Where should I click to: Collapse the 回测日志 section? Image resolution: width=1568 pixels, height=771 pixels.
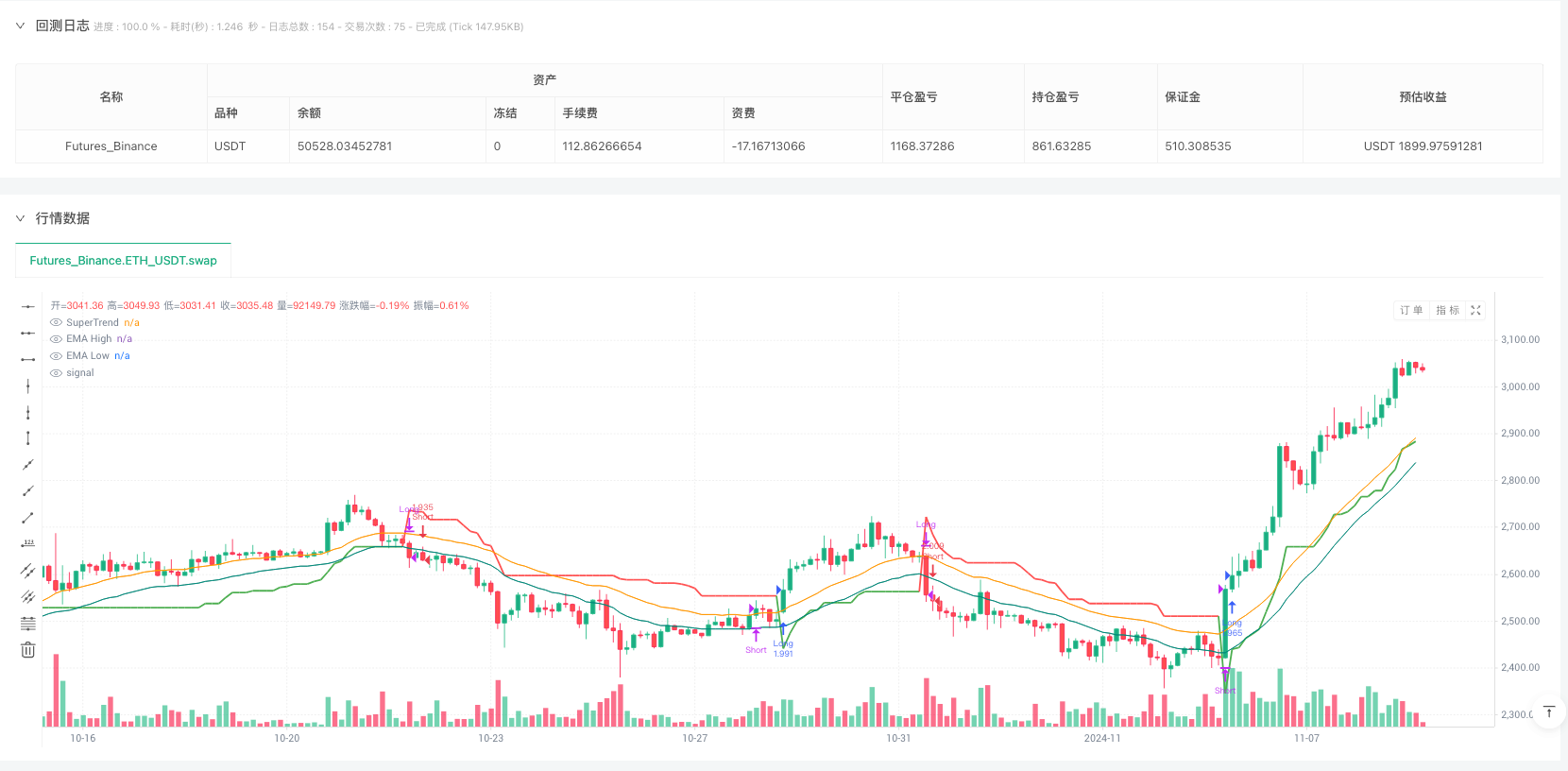(20, 26)
